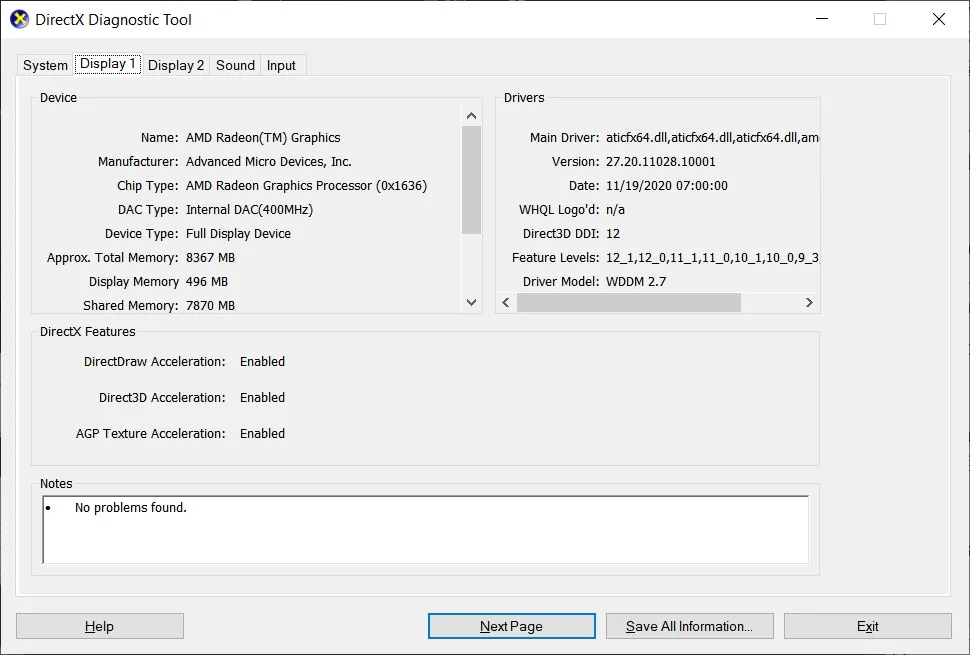Click the left arrow on the Drivers scrollbar
The image size is (970, 655).
coord(505,302)
